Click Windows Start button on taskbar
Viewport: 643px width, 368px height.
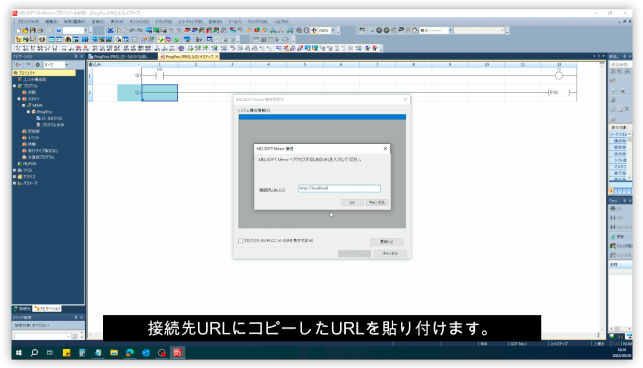[x=18, y=352]
